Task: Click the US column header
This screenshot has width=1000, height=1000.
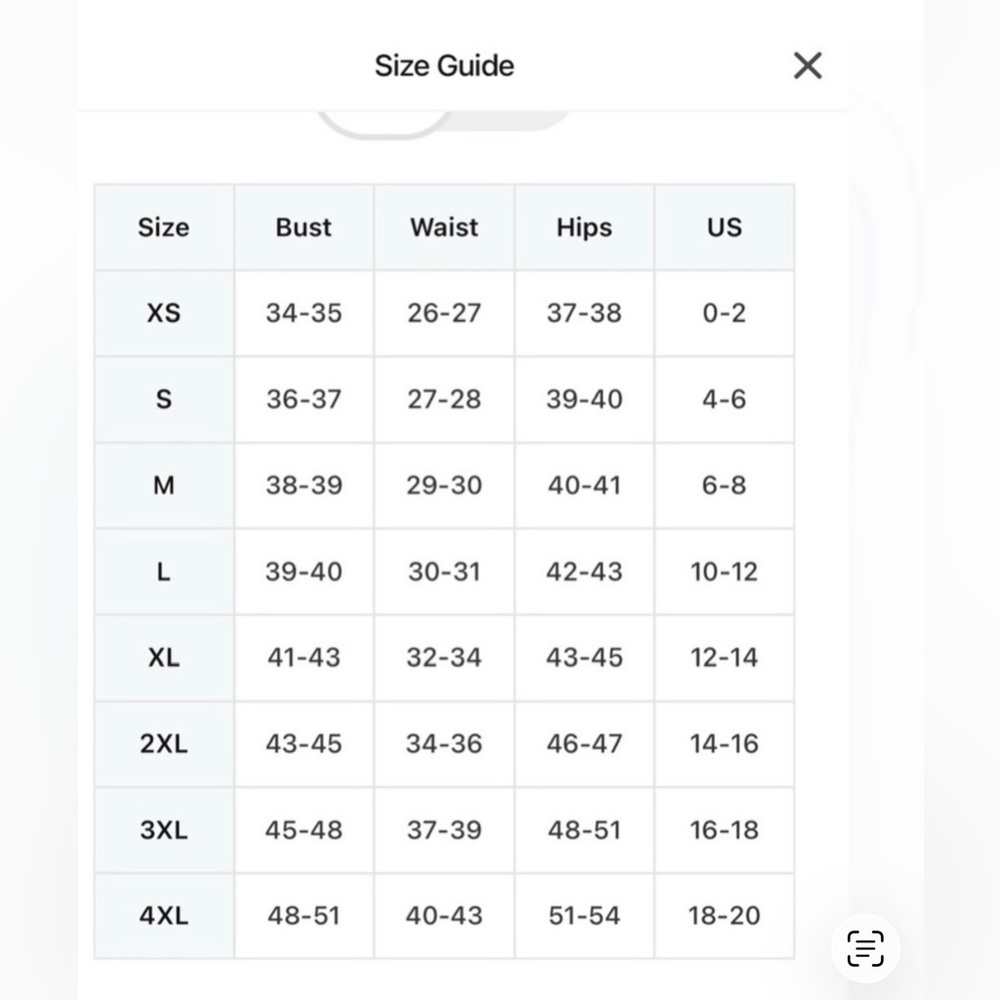Action: click(724, 227)
